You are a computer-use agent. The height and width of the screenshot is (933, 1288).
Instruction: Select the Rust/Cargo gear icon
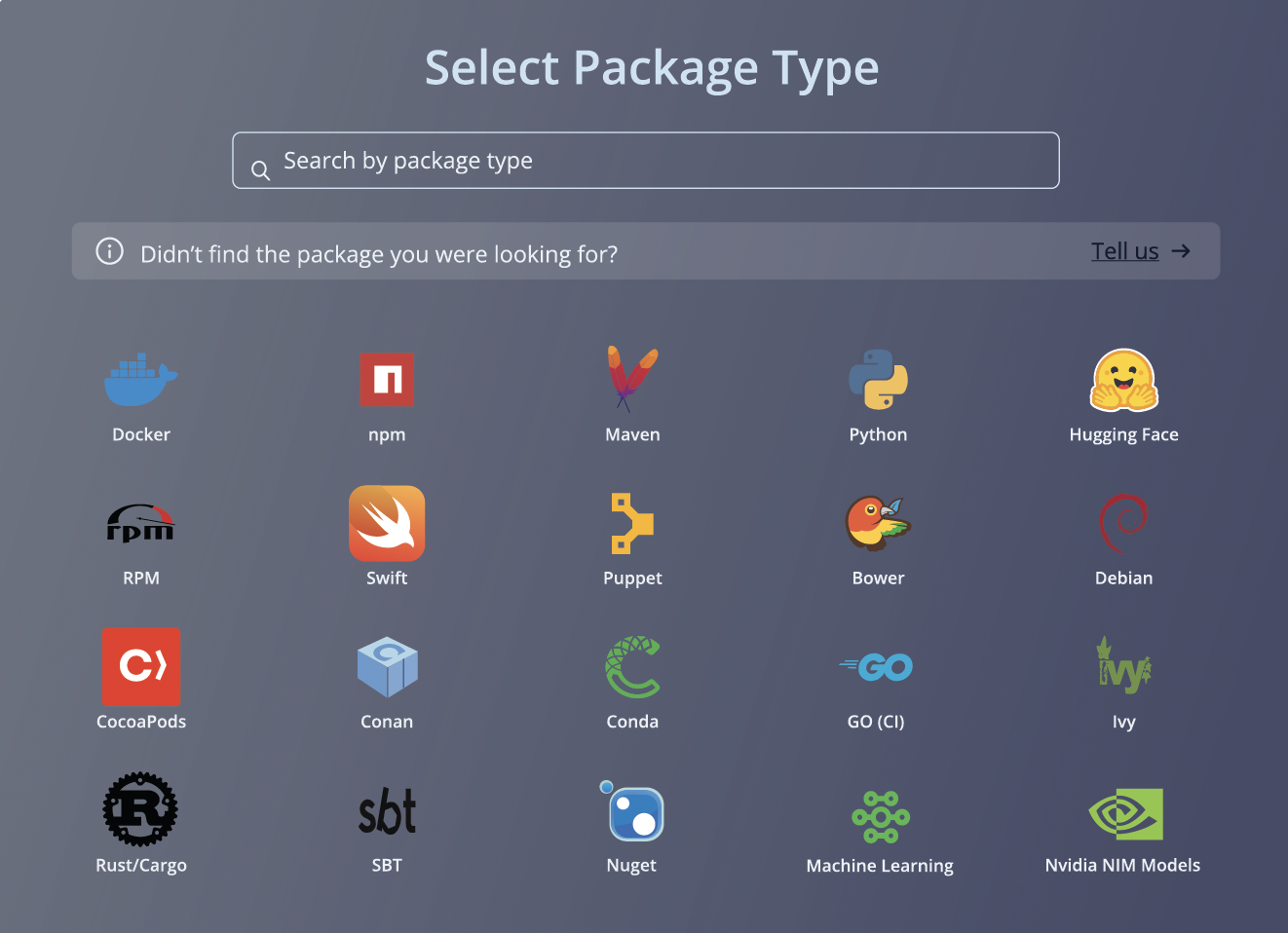coord(141,809)
